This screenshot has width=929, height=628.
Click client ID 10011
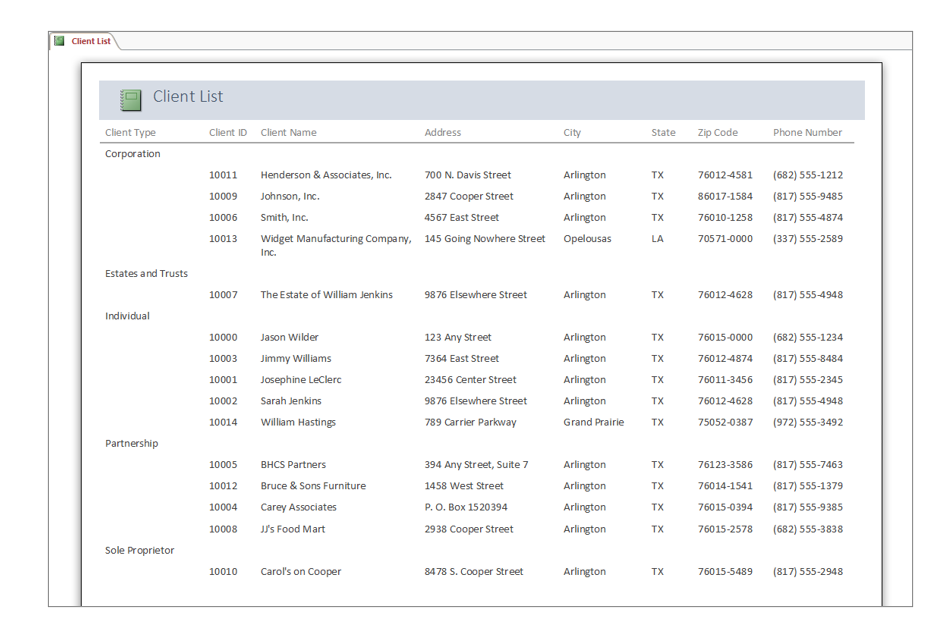(x=223, y=175)
